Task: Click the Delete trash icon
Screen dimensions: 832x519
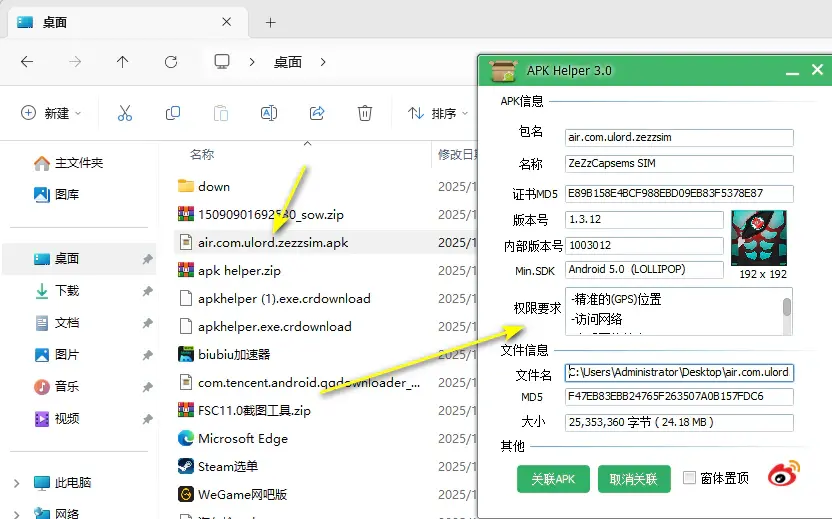Action: [365, 113]
